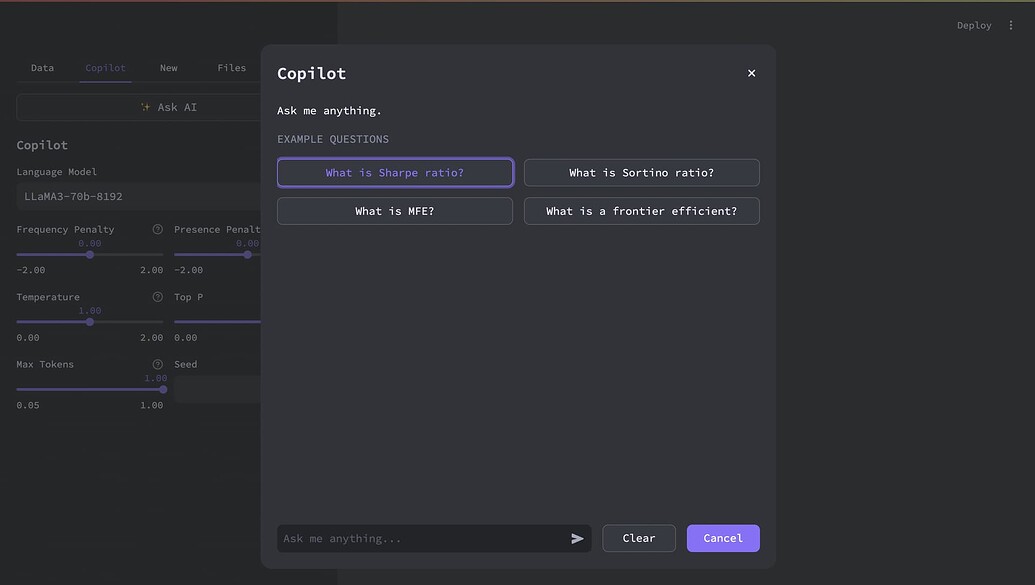Open the New tab
Screen dimensions: 1035x585
[168, 68]
